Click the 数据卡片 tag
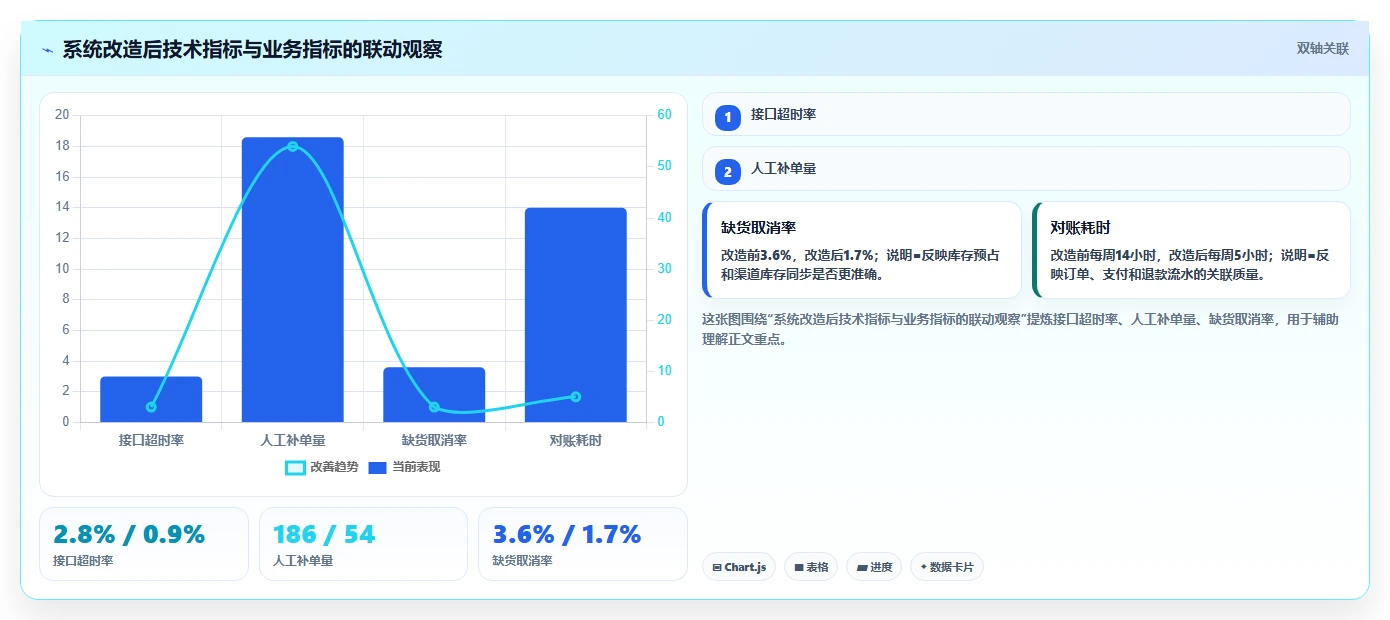The width and height of the screenshot is (1390, 620). (947, 567)
